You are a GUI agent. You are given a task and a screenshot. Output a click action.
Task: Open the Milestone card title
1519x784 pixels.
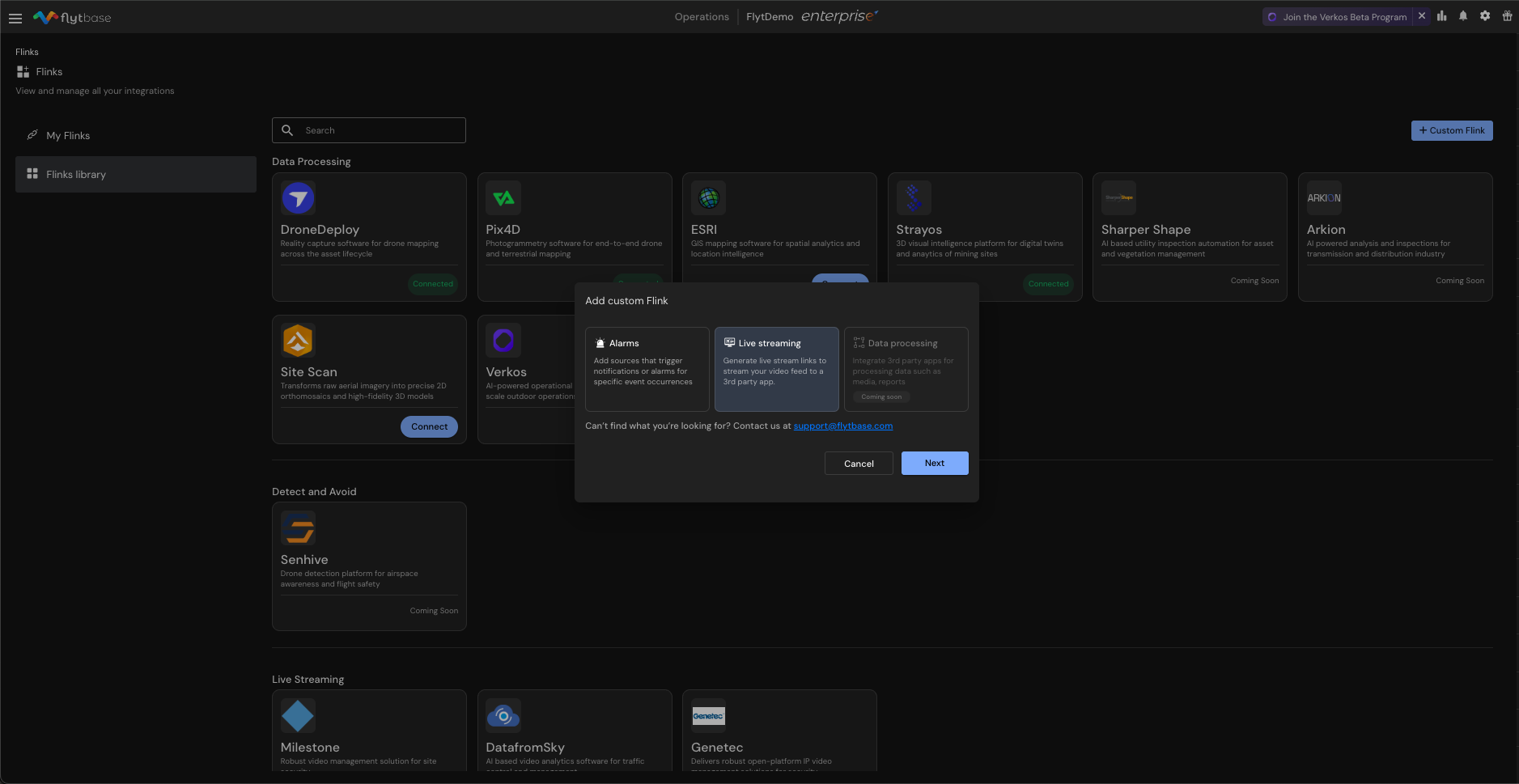click(310, 748)
